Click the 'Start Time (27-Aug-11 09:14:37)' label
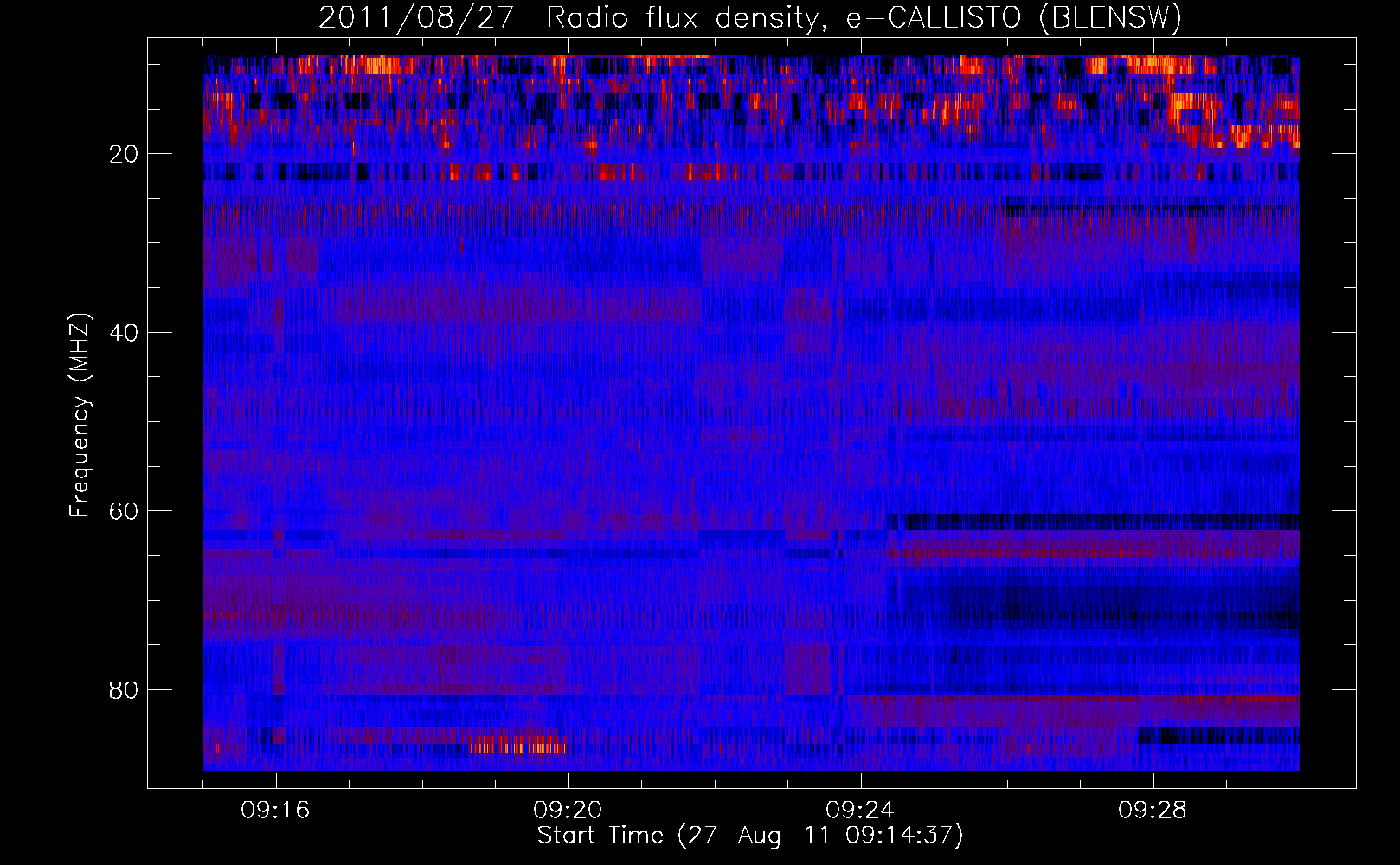The height and width of the screenshot is (865, 1400). pos(750,836)
